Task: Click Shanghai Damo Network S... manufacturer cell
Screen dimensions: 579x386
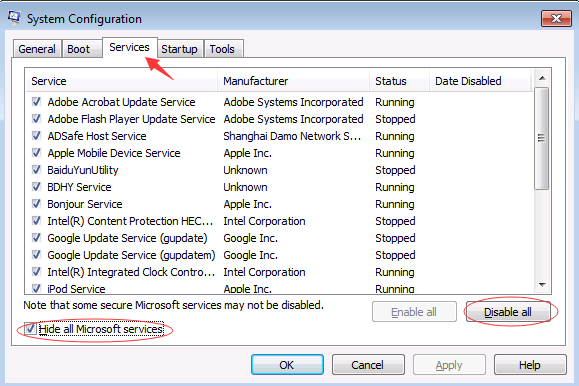Action: coord(292,136)
